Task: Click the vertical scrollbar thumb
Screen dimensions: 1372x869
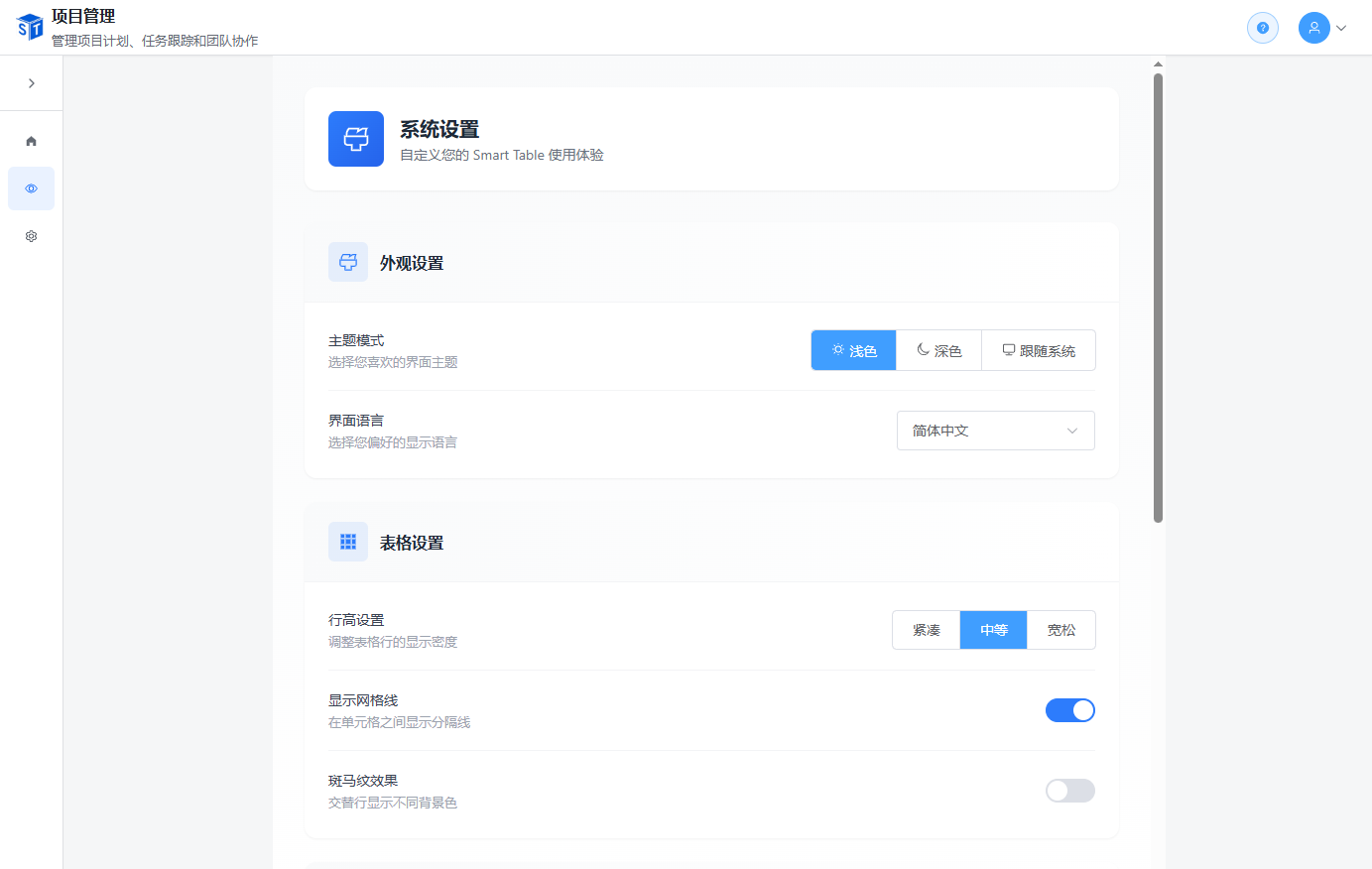Action: pyautogui.click(x=1158, y=298)
